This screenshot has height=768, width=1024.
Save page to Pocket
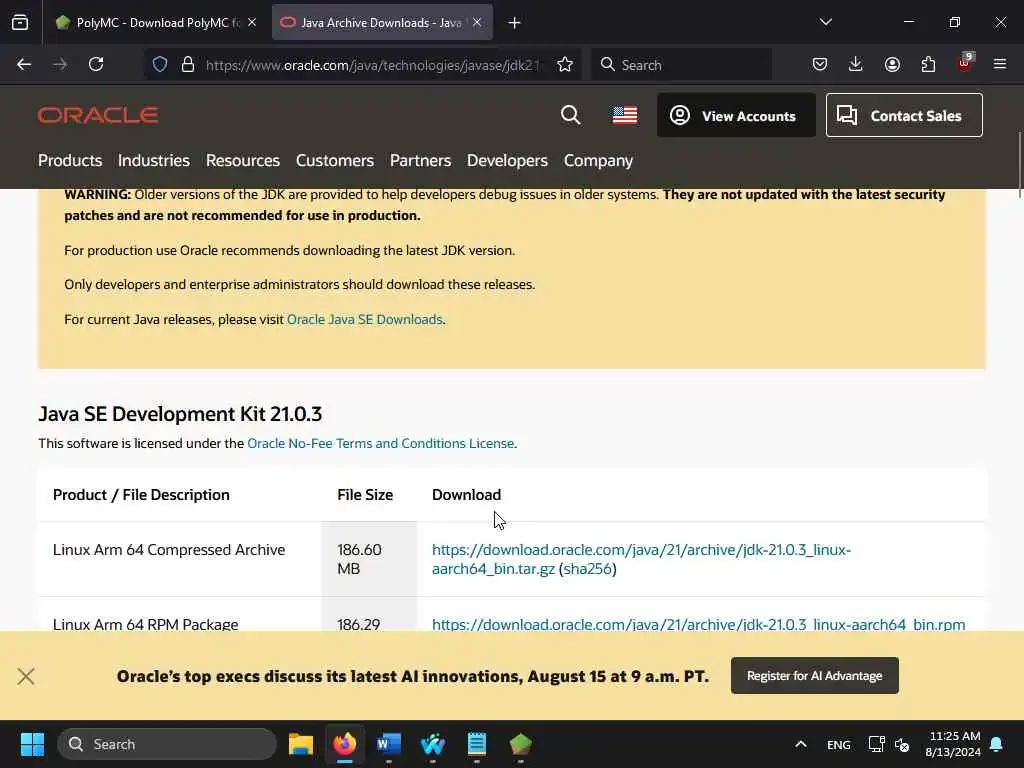(x=820, y=65)
